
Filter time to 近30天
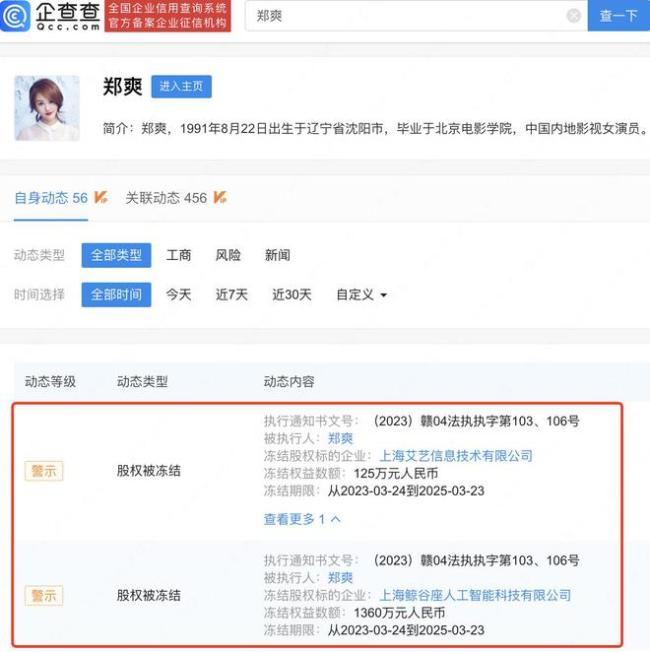[292, 295]
